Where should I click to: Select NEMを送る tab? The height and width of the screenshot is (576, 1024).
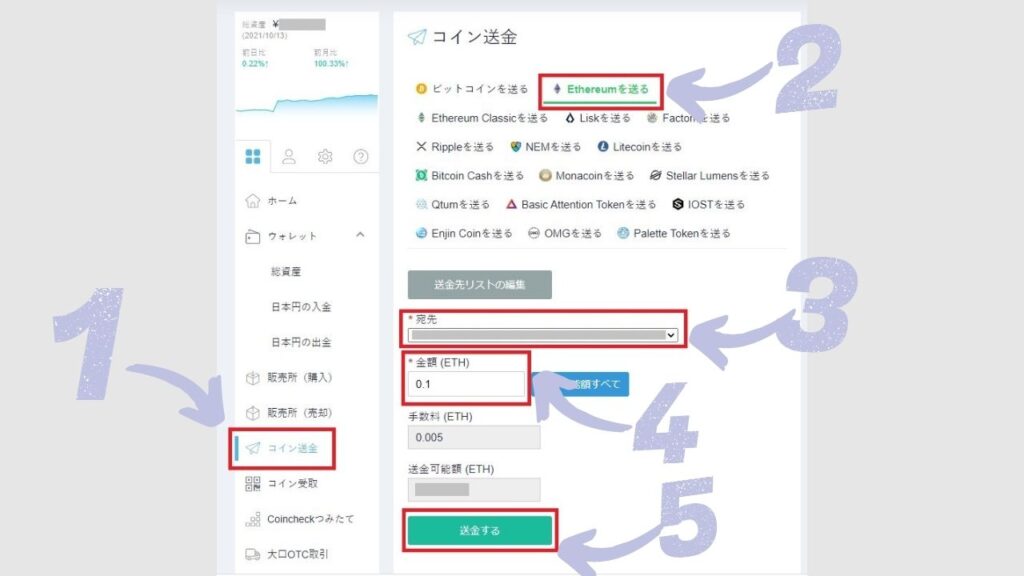(545, 147)
